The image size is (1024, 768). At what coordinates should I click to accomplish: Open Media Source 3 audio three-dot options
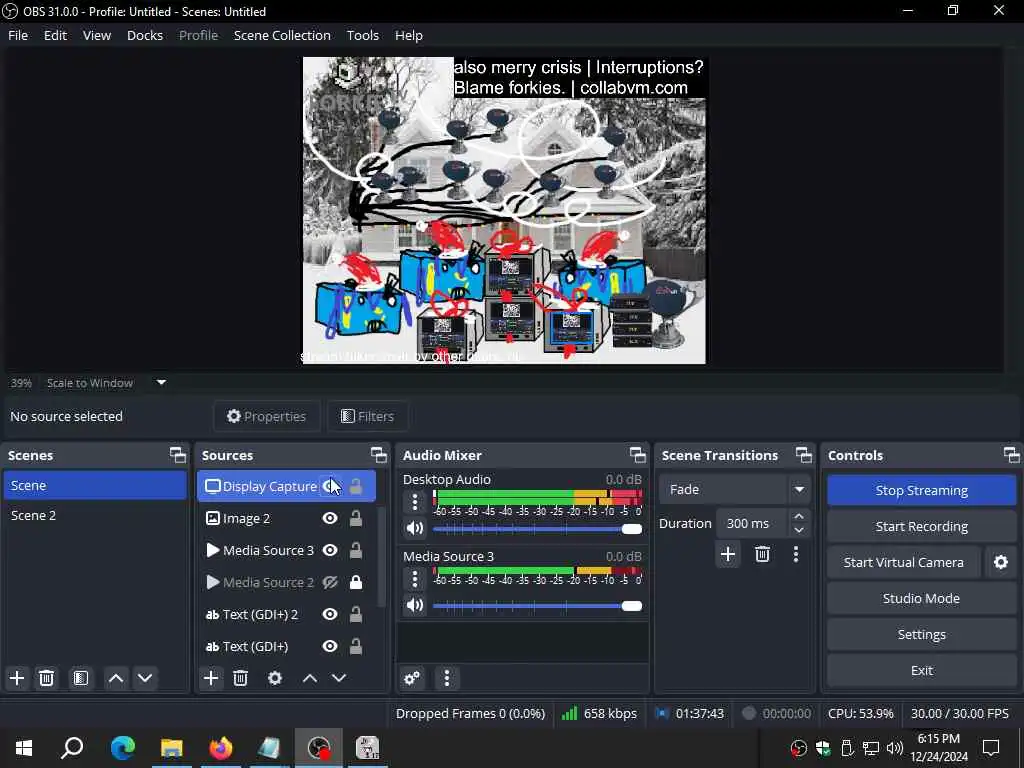(415, 579)
